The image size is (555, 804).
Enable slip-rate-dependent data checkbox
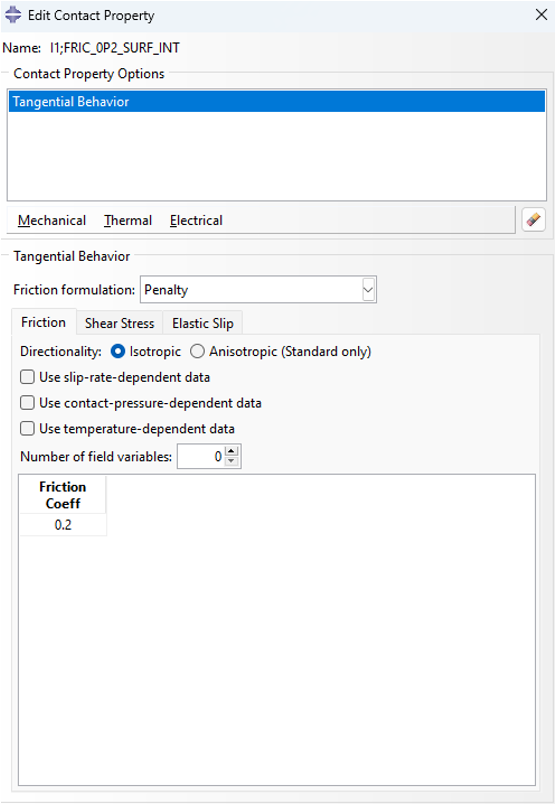coord(27,377)
